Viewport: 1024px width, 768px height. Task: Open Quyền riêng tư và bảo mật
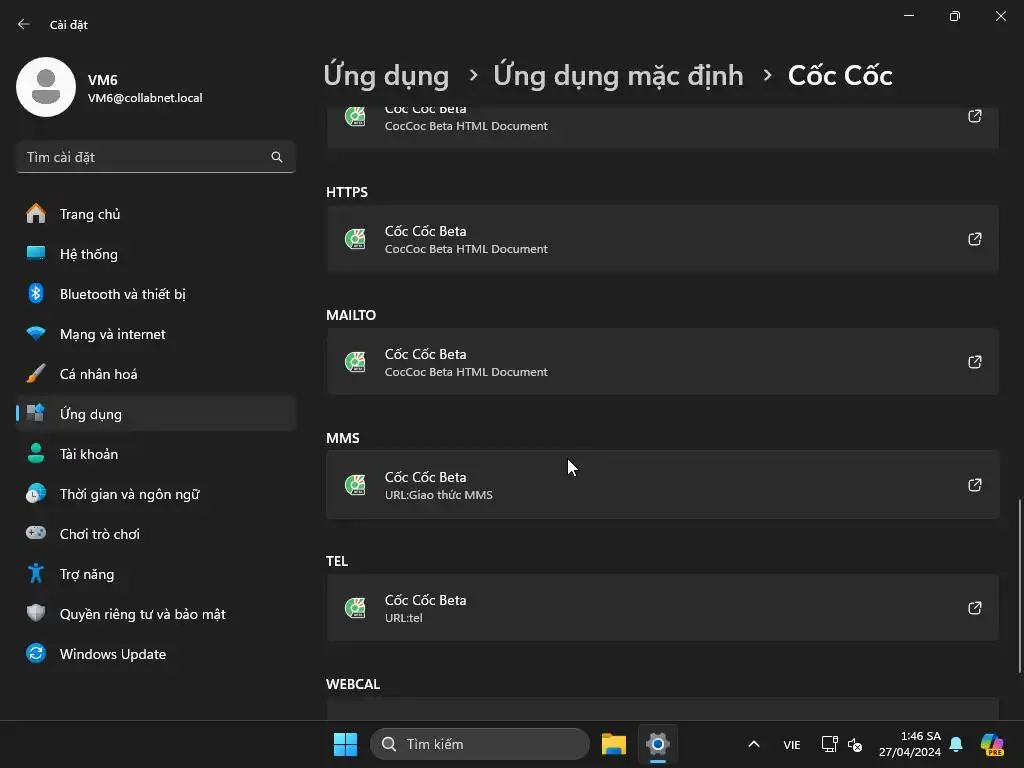pyautogui.click(x=142, y=614)
